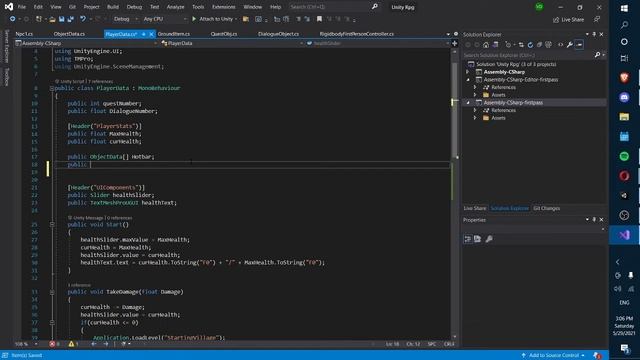
Task: Refresh the Solution Explorer
Action: (x=530, y=44)
